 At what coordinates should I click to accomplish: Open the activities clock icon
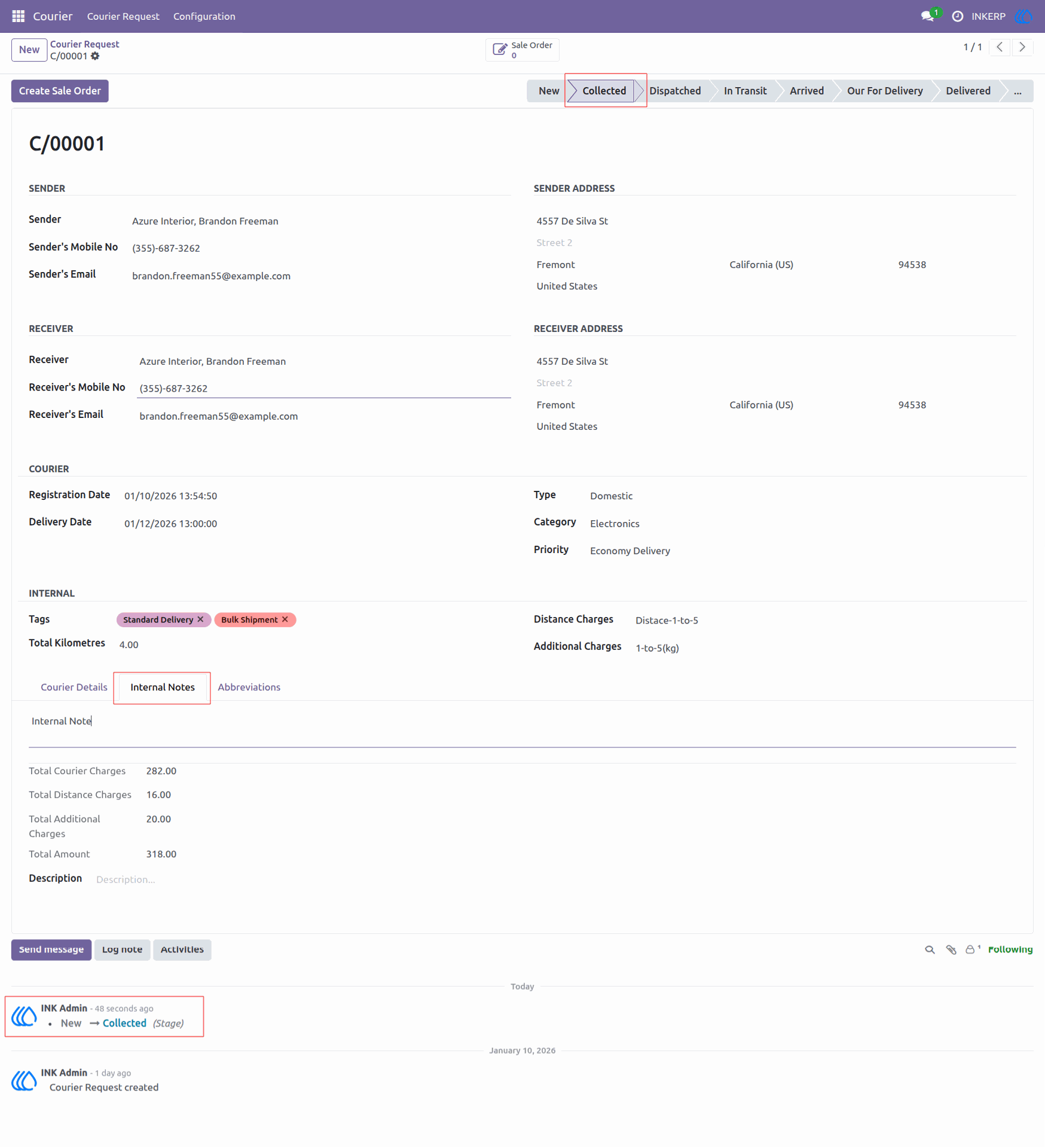click(x=957, y=16)
